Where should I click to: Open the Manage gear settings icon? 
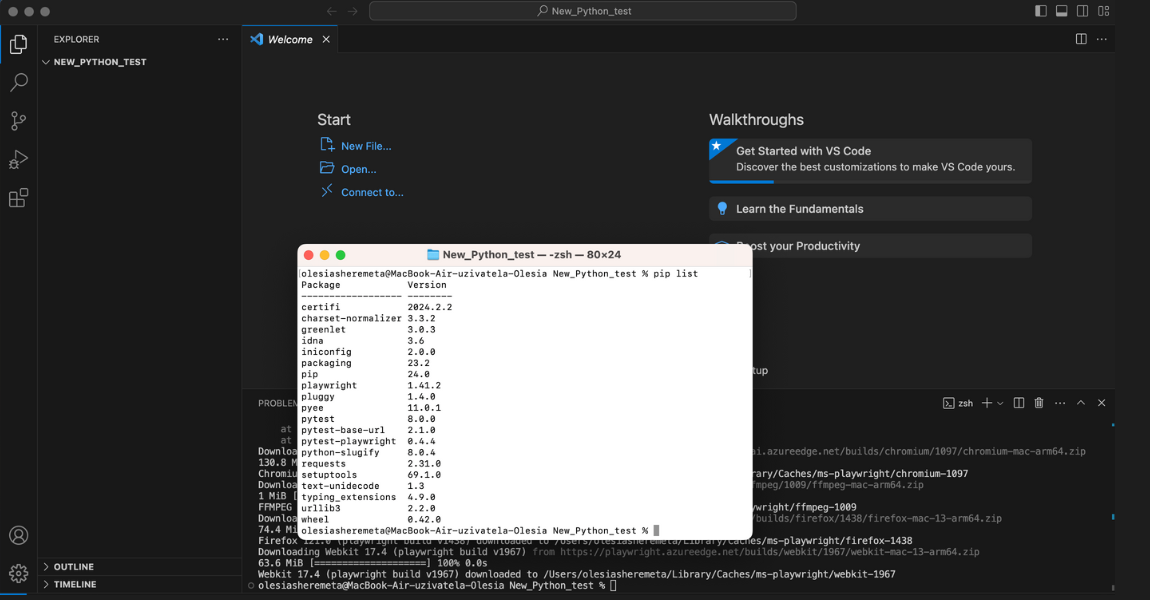[18, 573]
